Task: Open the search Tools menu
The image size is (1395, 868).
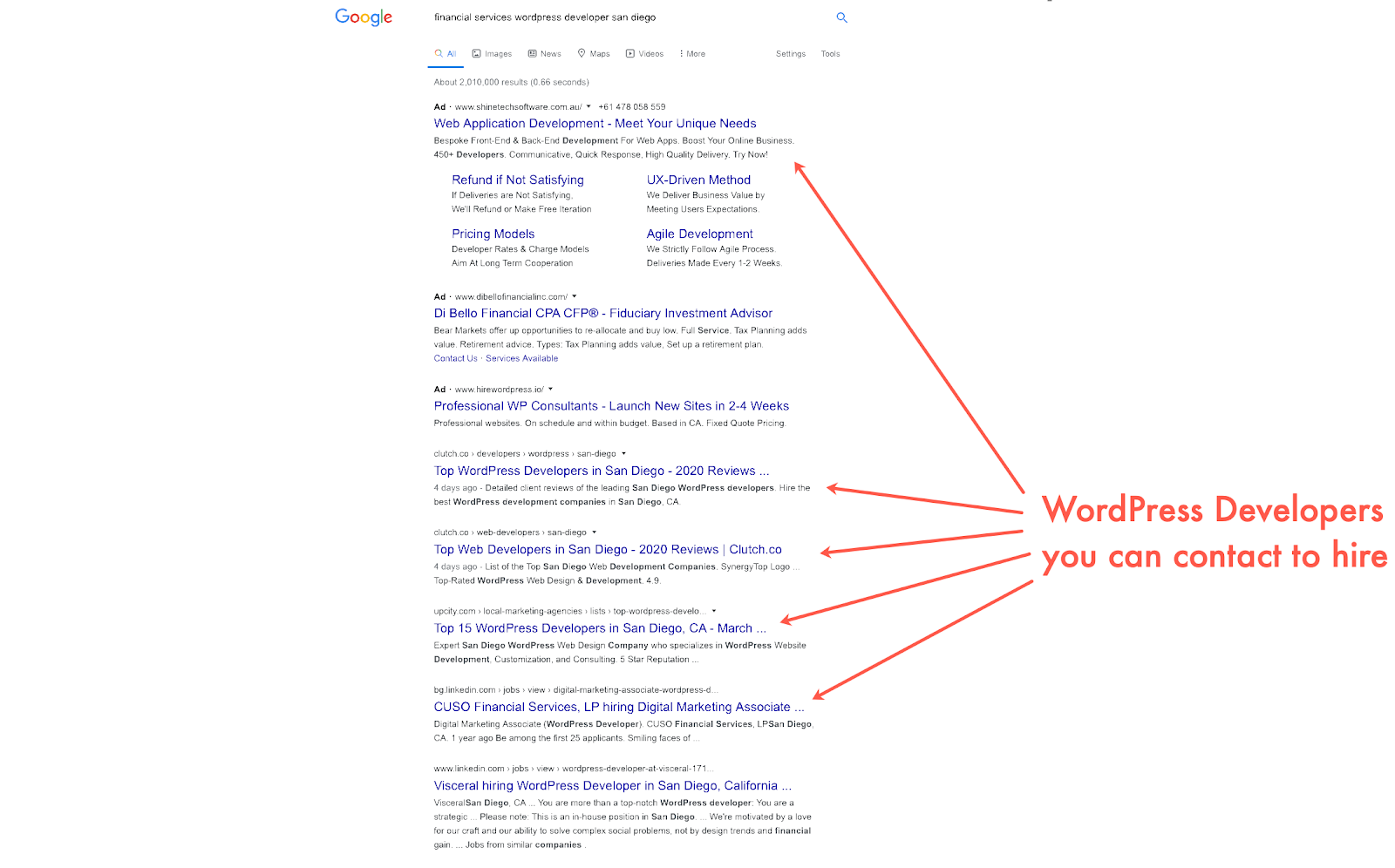Action: pyautogui.click(x=830, y=54)
